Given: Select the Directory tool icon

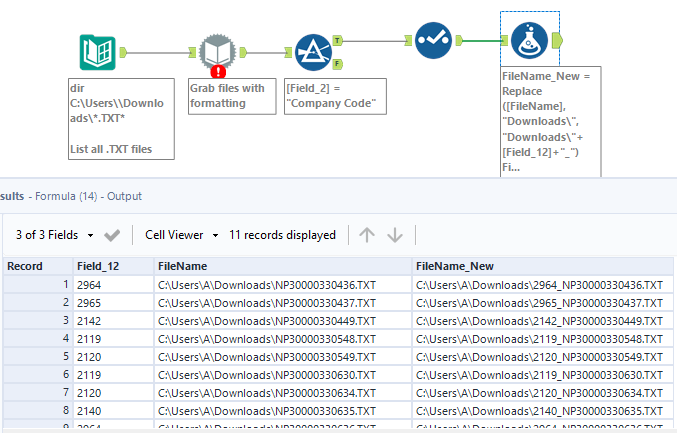Looking at the screenshot, I should 98,53.
